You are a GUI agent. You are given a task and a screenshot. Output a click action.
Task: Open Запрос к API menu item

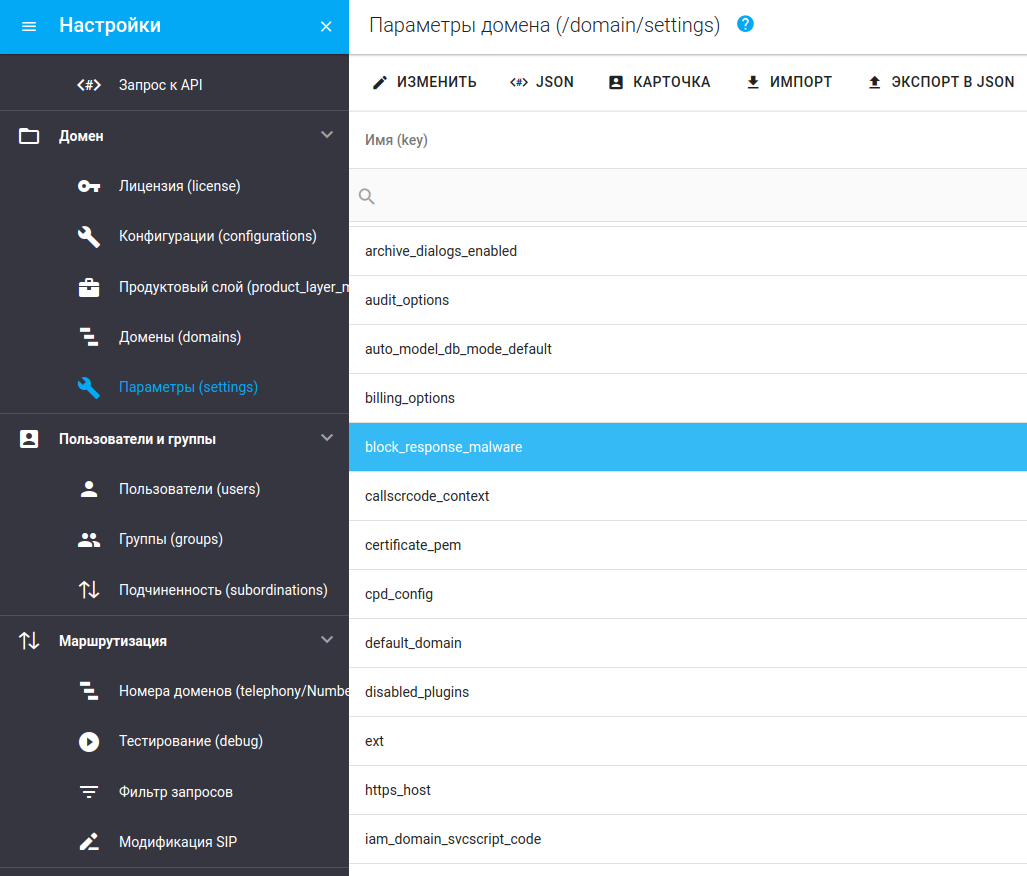[x=160, y=85]
